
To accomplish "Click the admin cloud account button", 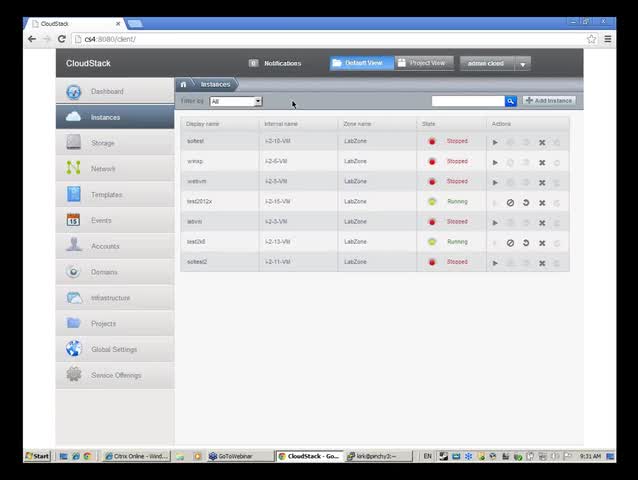I will [487, 63].
